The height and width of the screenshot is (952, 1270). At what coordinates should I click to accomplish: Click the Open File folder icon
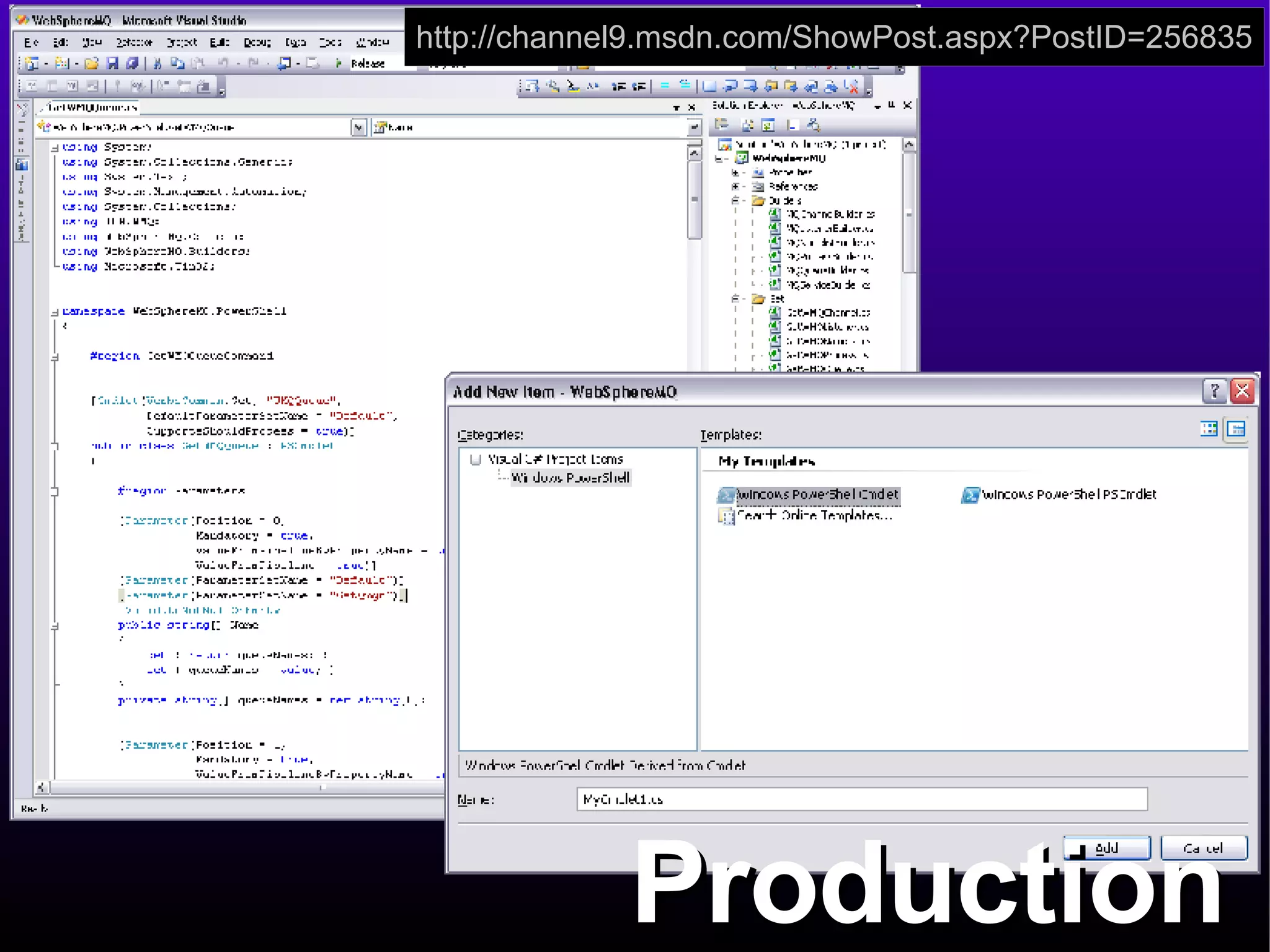tap(91, 63)
